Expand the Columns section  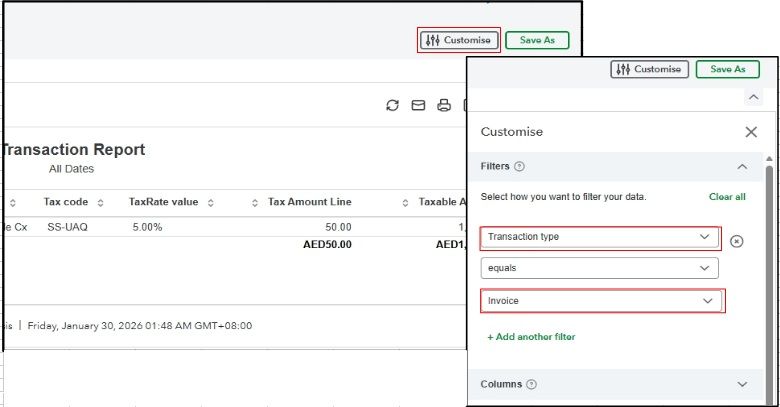(742, 384)
